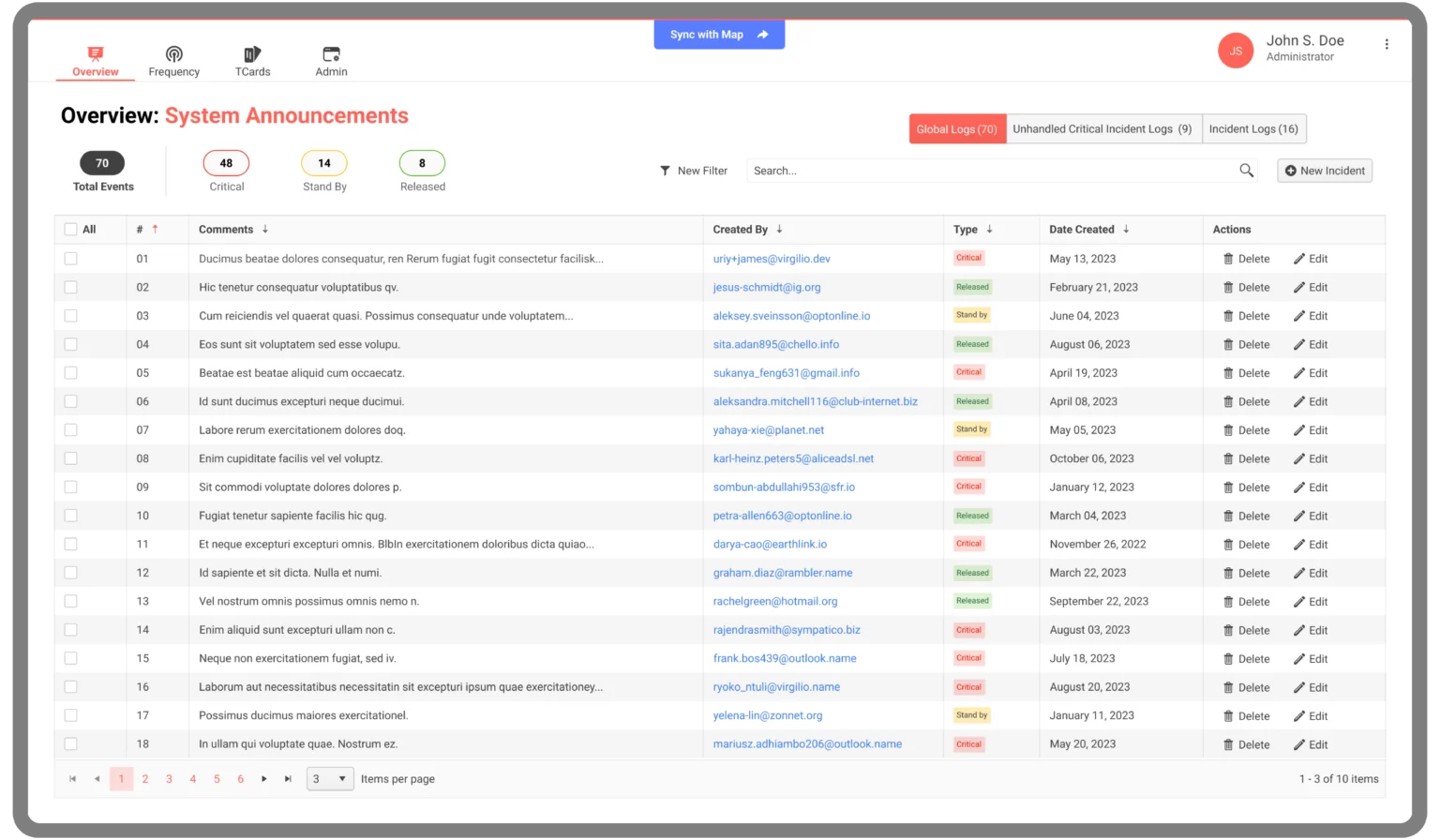Sort by Created By column arrow
The height and width of the screenshot is (840, 1440).
(779, 229)
